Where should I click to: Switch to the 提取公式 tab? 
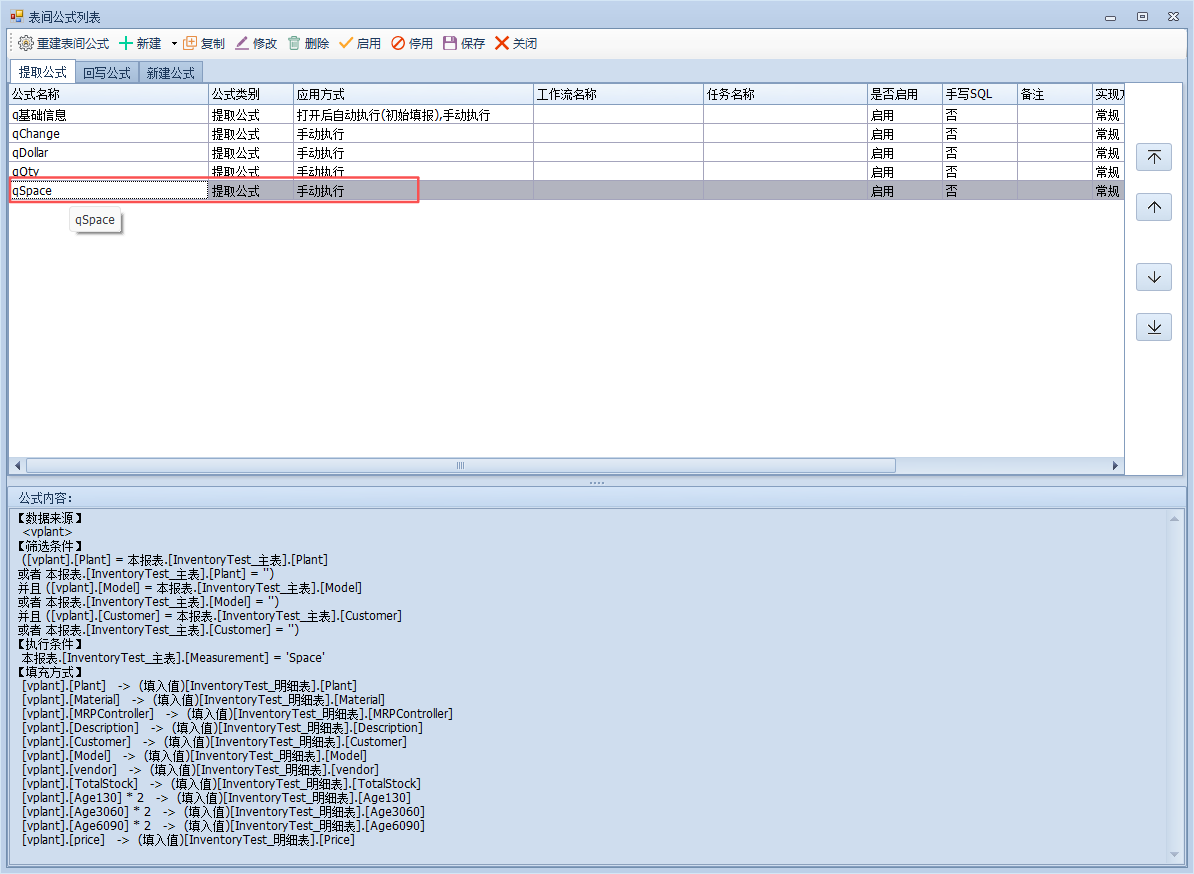pyautogui.click(x=43, y=72)
